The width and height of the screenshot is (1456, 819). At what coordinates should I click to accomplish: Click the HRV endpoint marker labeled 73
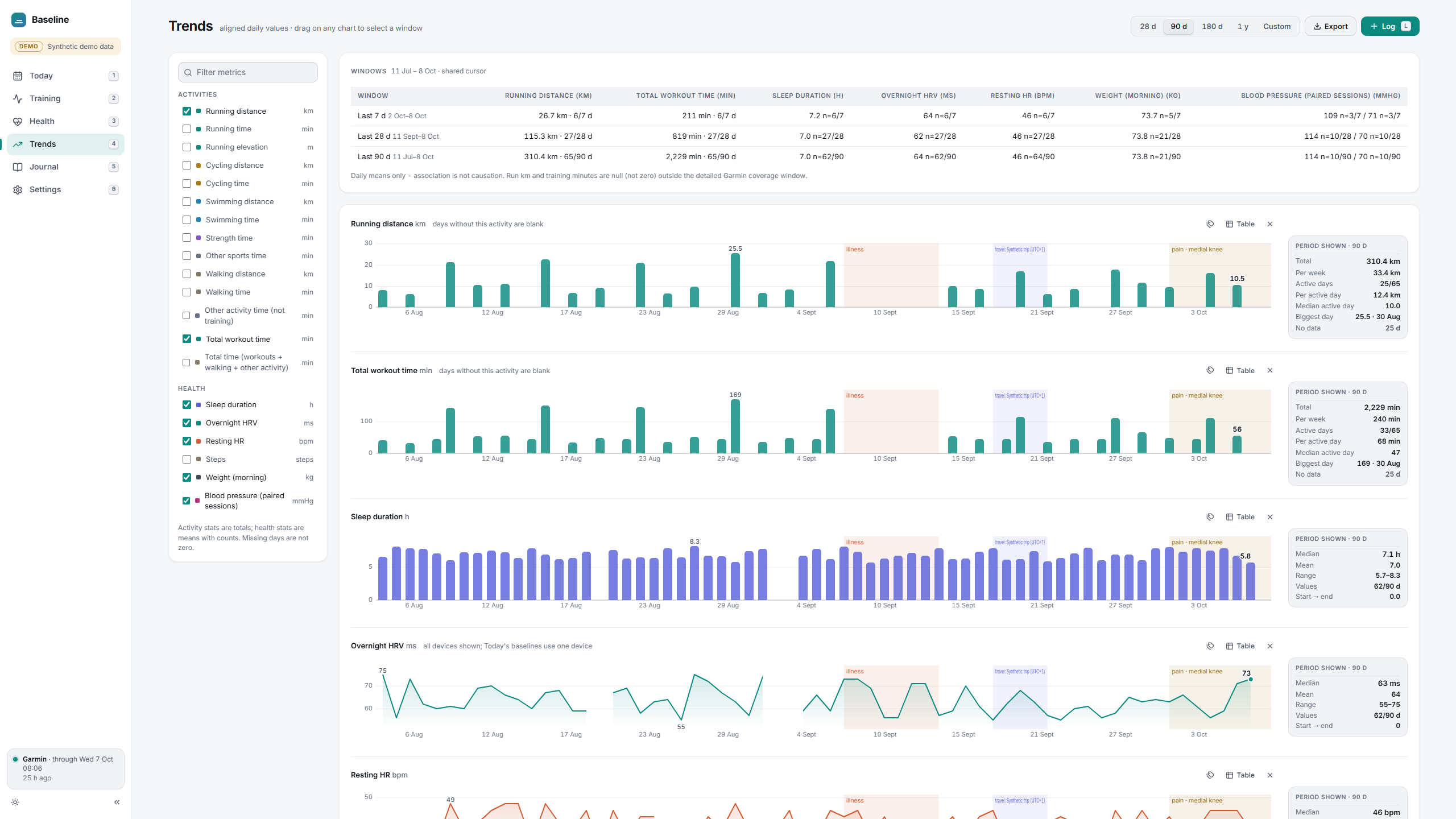(1251, 680)
